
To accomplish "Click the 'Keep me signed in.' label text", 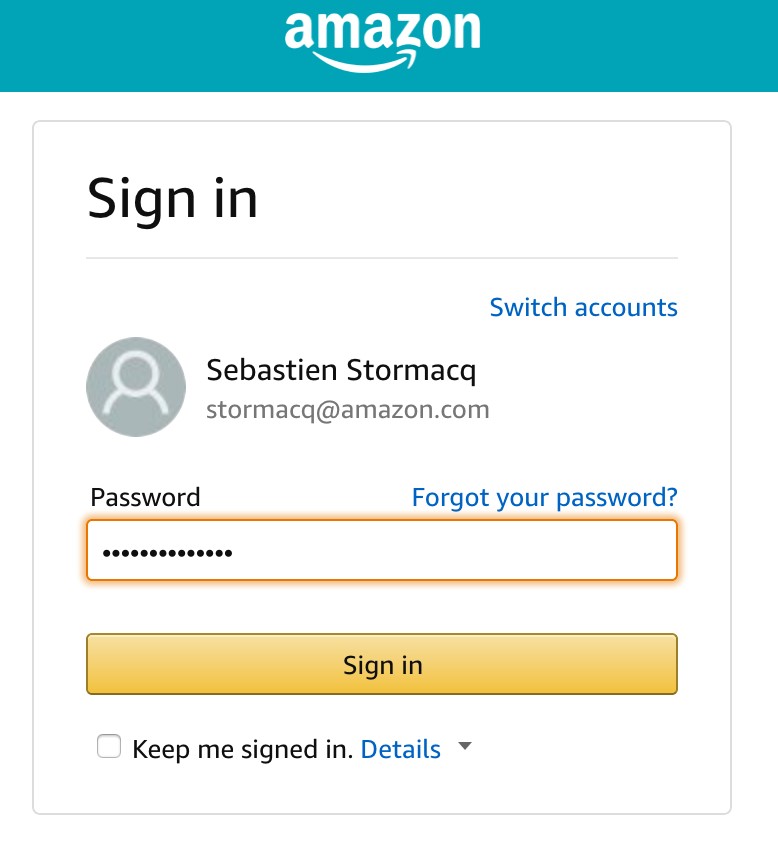I will (243, 749).
